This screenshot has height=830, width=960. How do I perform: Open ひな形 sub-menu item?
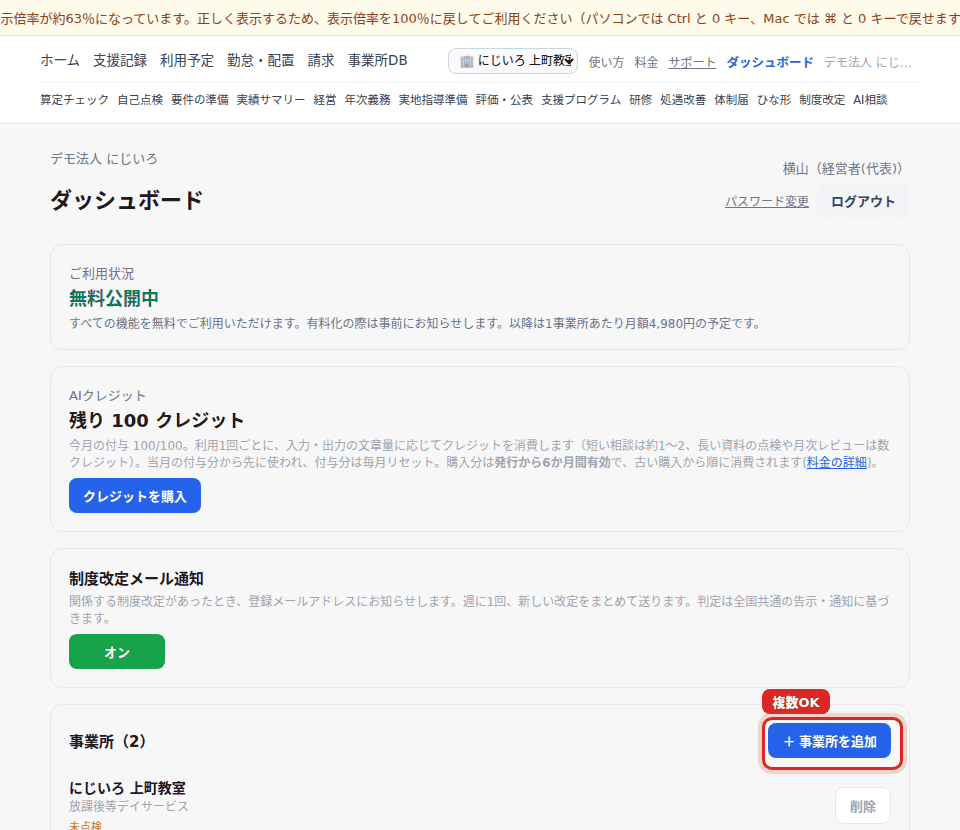click(x=774, y=100)
